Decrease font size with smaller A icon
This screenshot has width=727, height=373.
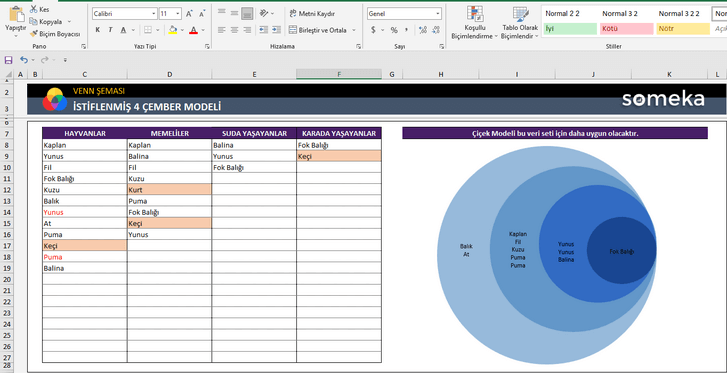tap(201, 14)
